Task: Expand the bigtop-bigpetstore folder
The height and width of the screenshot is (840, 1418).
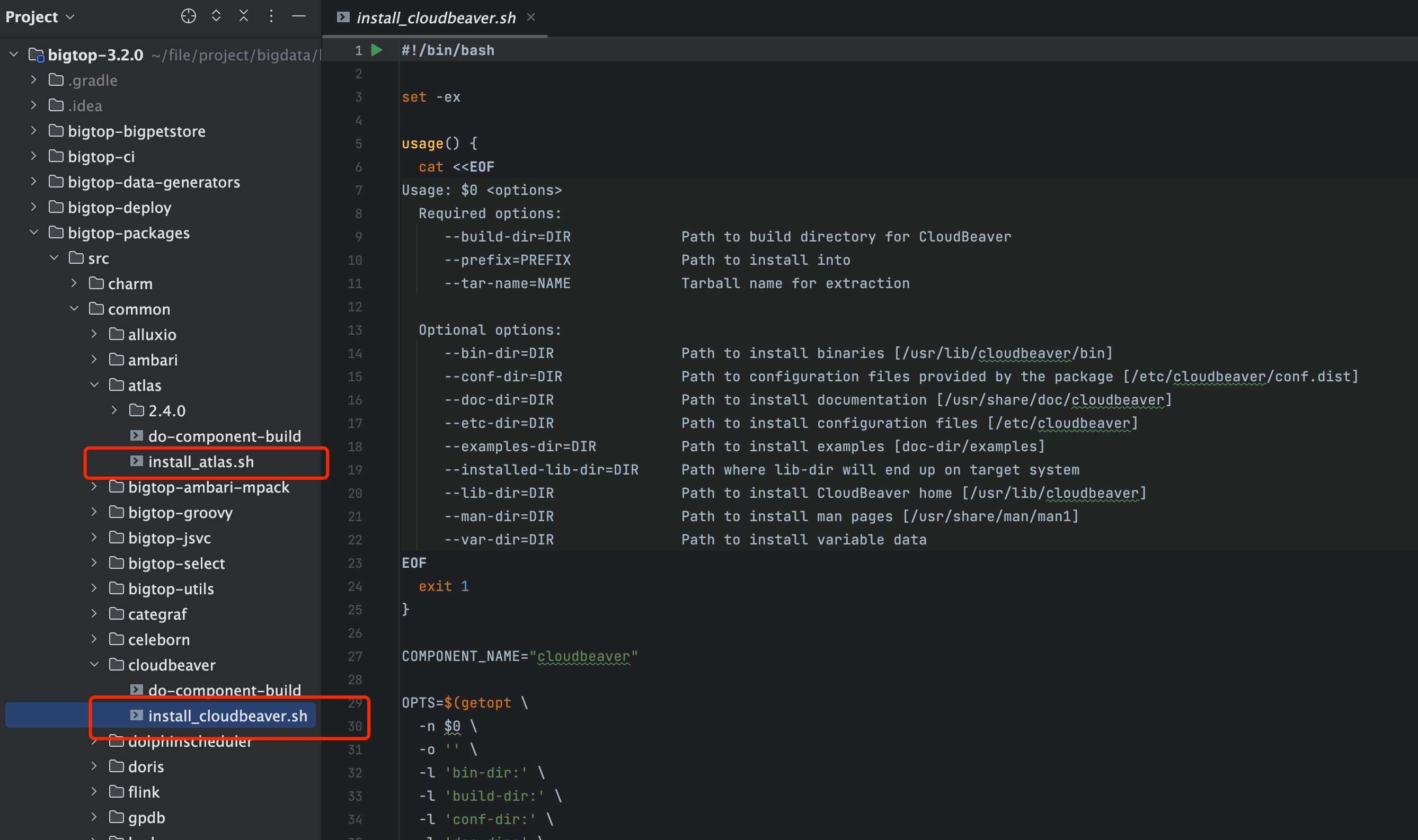Action: click(34, 131)
